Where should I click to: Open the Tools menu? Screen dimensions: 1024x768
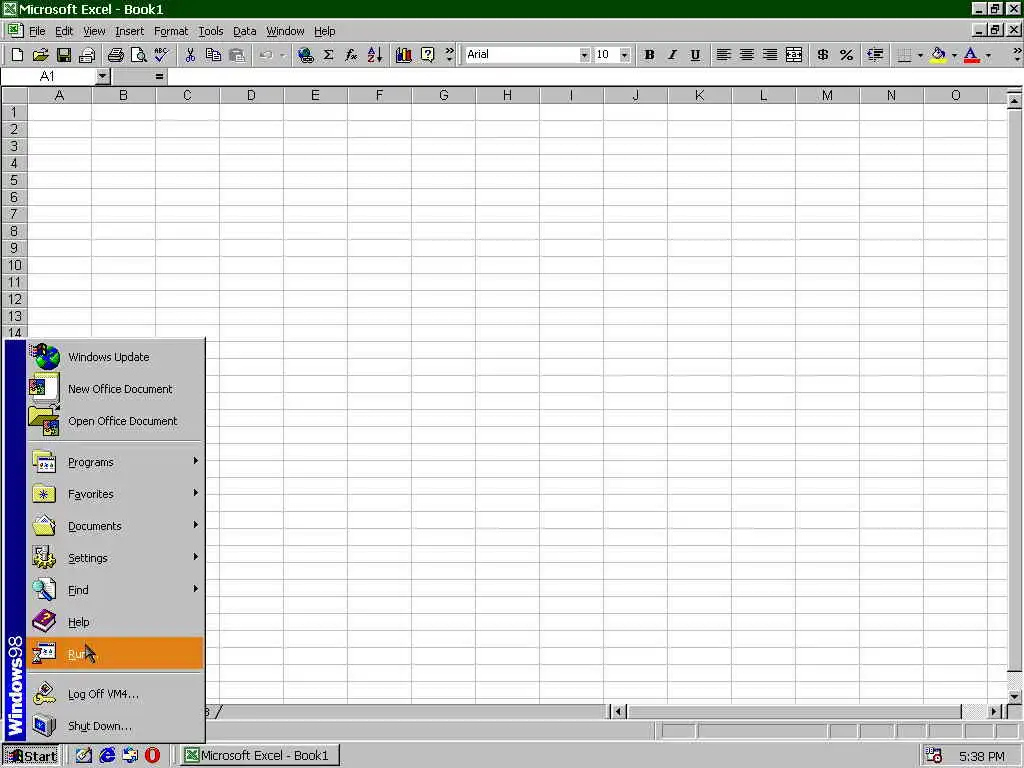(x=210, y=31)
